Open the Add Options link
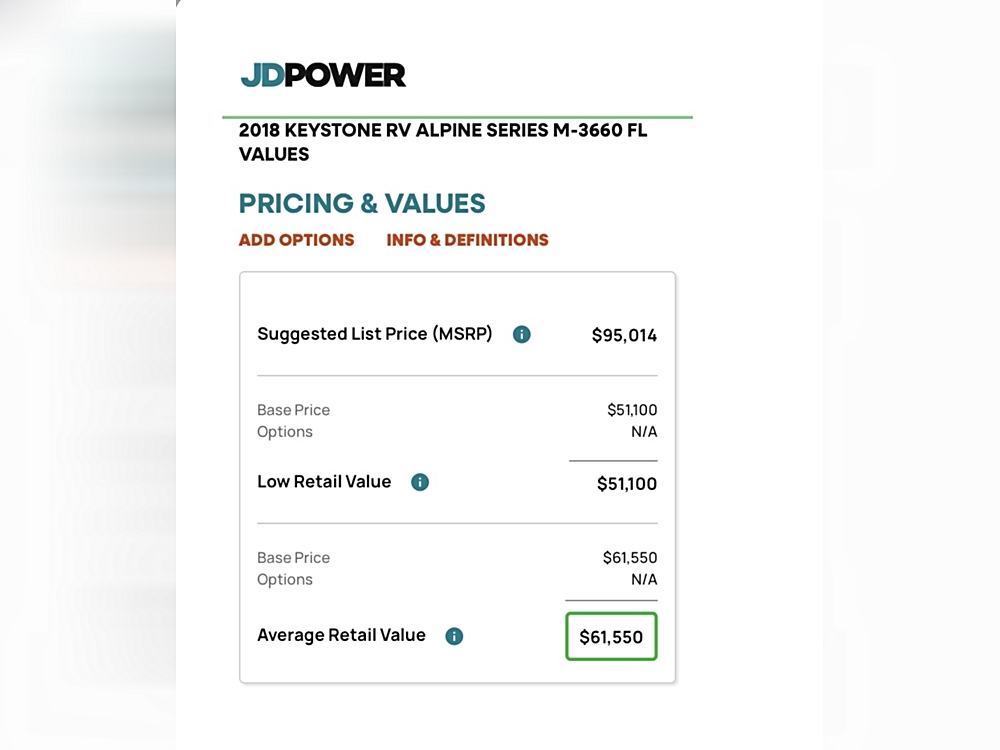This screenshot has height=750, width=1000. (x=296, y=240)
